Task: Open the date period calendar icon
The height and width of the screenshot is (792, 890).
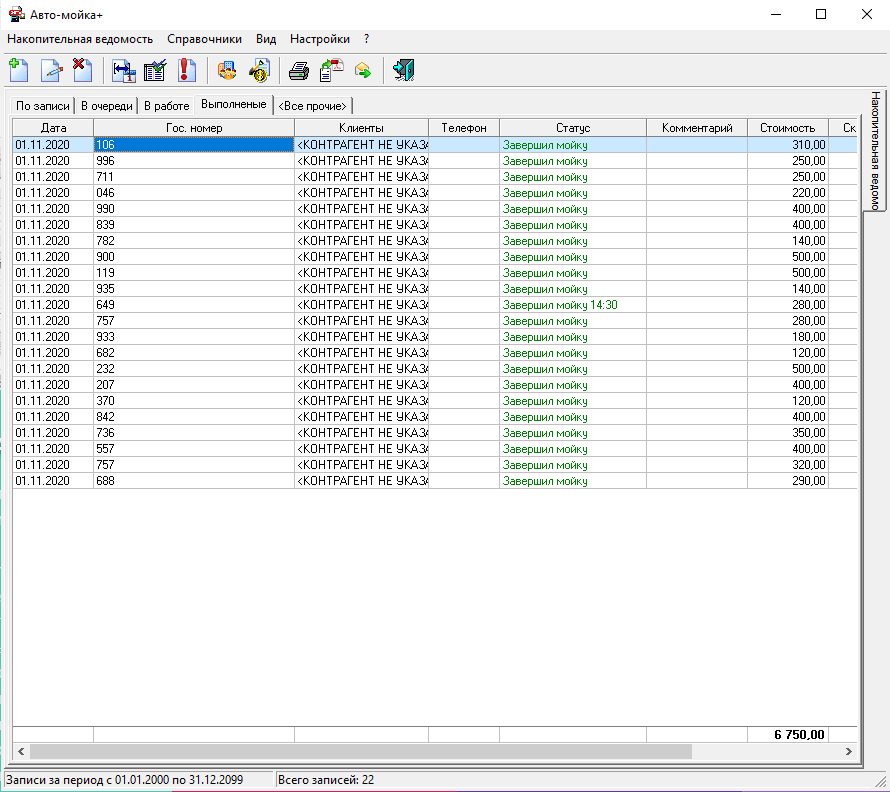Action: click(123, 70)
